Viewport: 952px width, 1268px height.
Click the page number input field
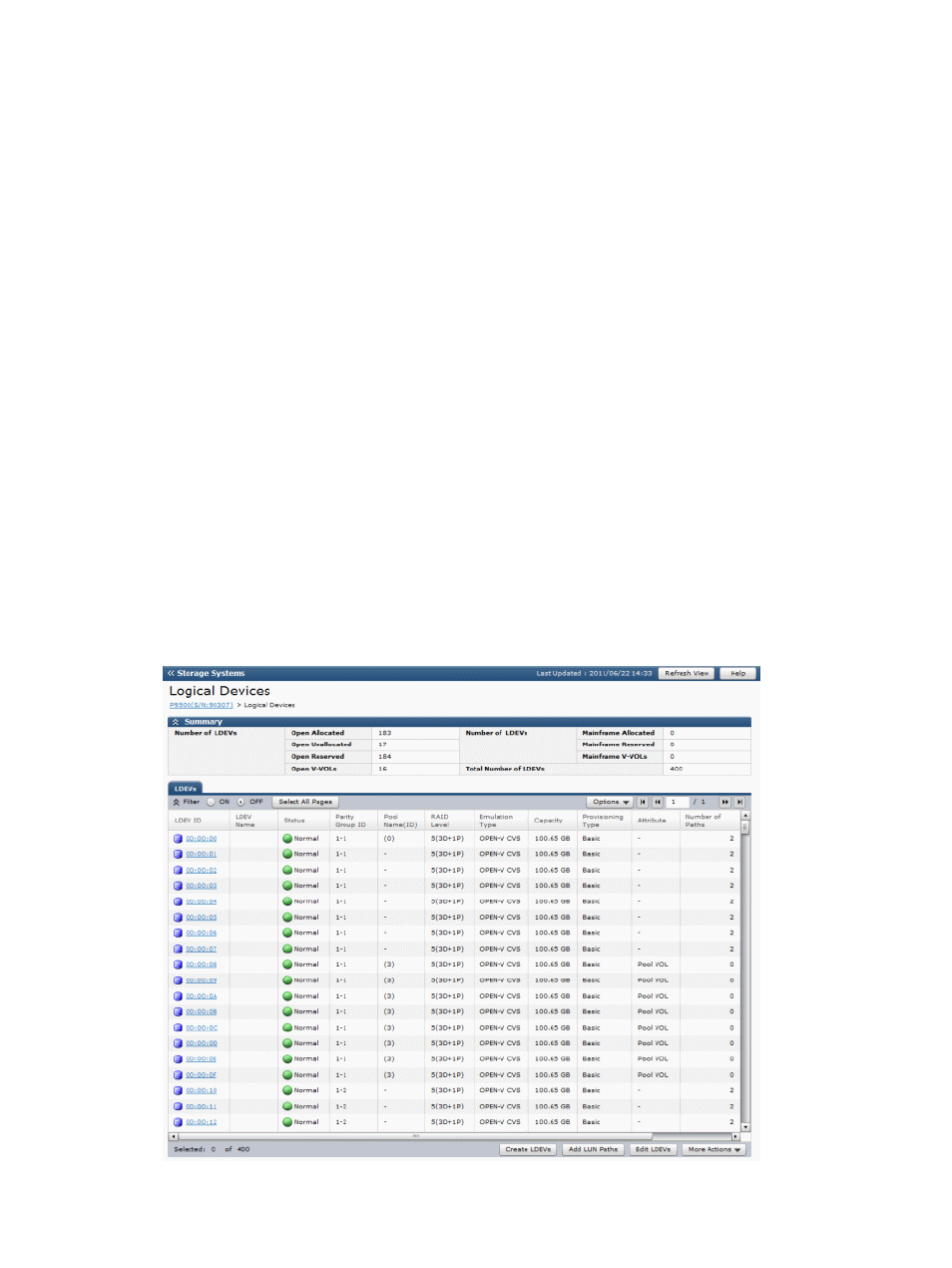pos(678,802)
